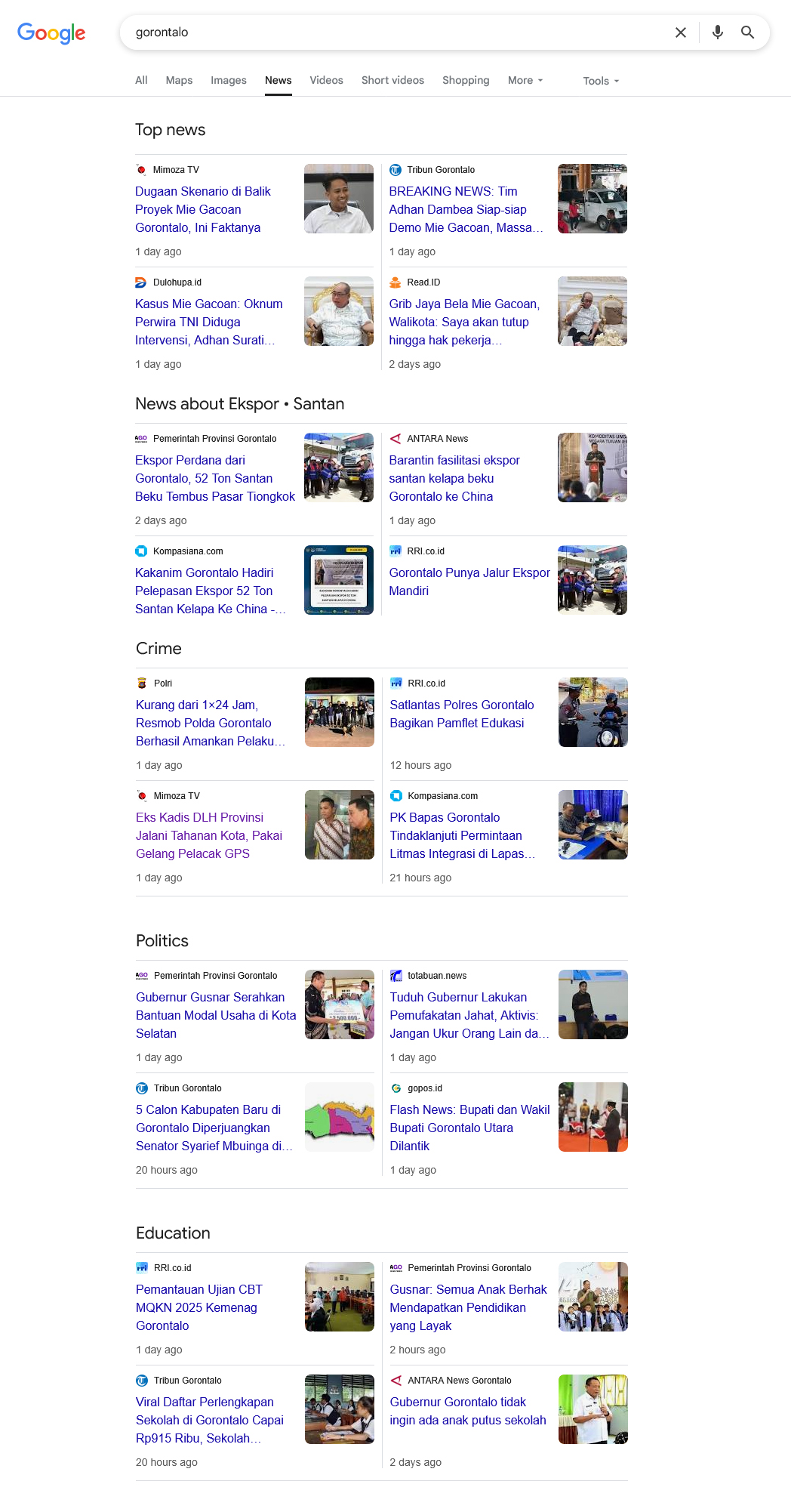Click thumbnail of Kakanim Gorontalo Hadiri story
The width and height of the screenshot is (791, 1512).
point(339,580)
